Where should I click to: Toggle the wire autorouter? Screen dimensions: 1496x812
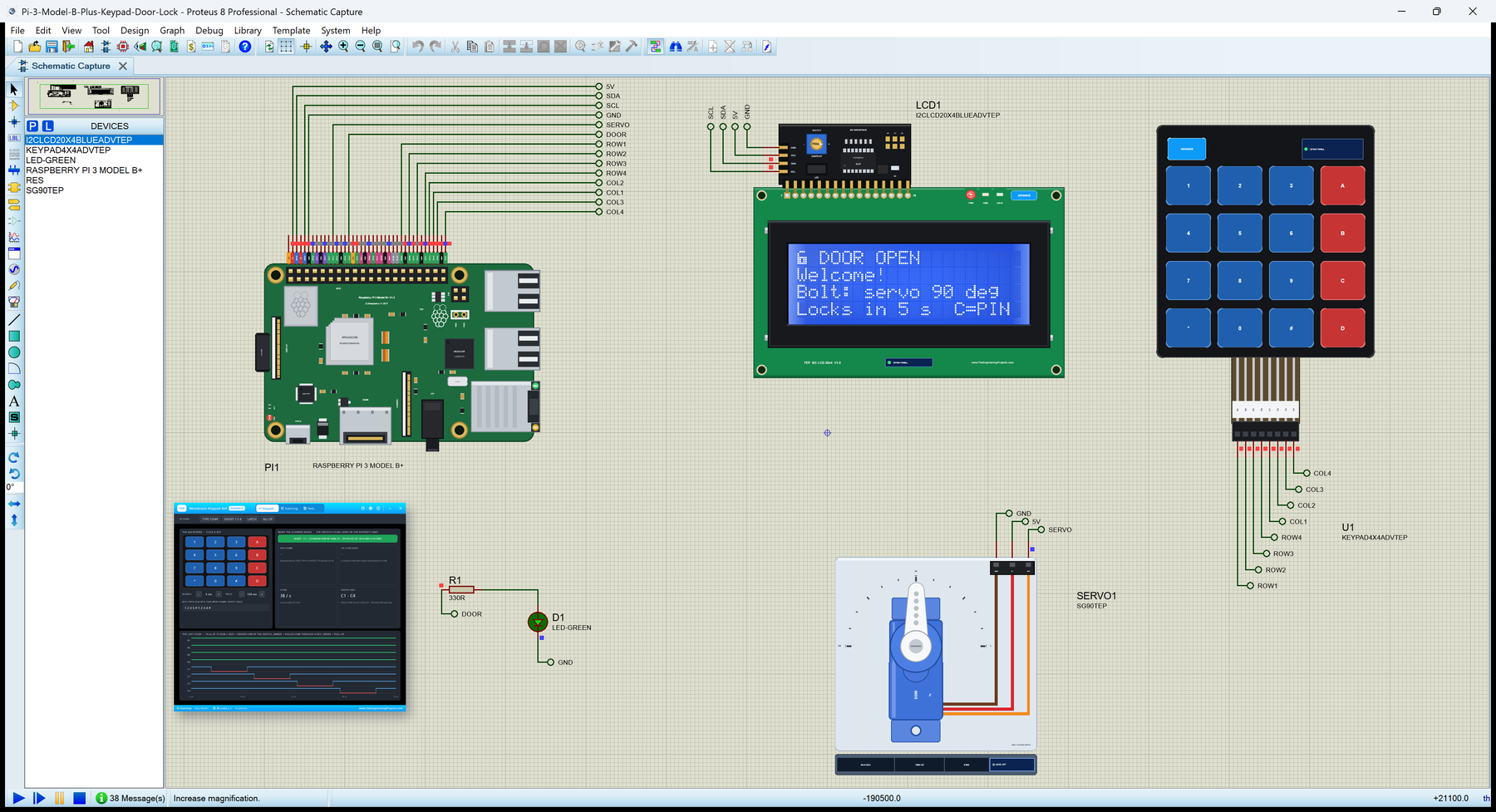(x=656, y=47)
